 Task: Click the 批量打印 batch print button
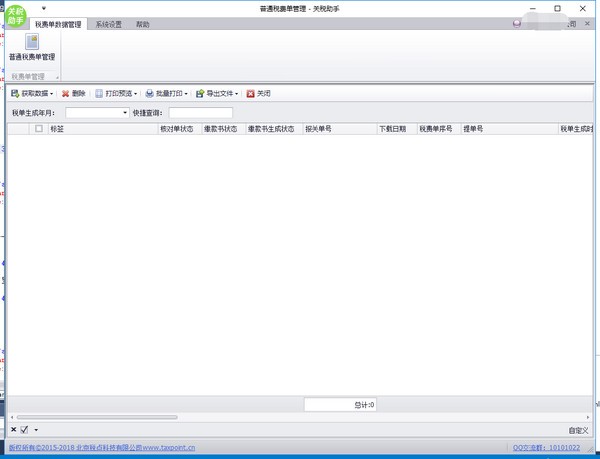click(x=166, y=93)
